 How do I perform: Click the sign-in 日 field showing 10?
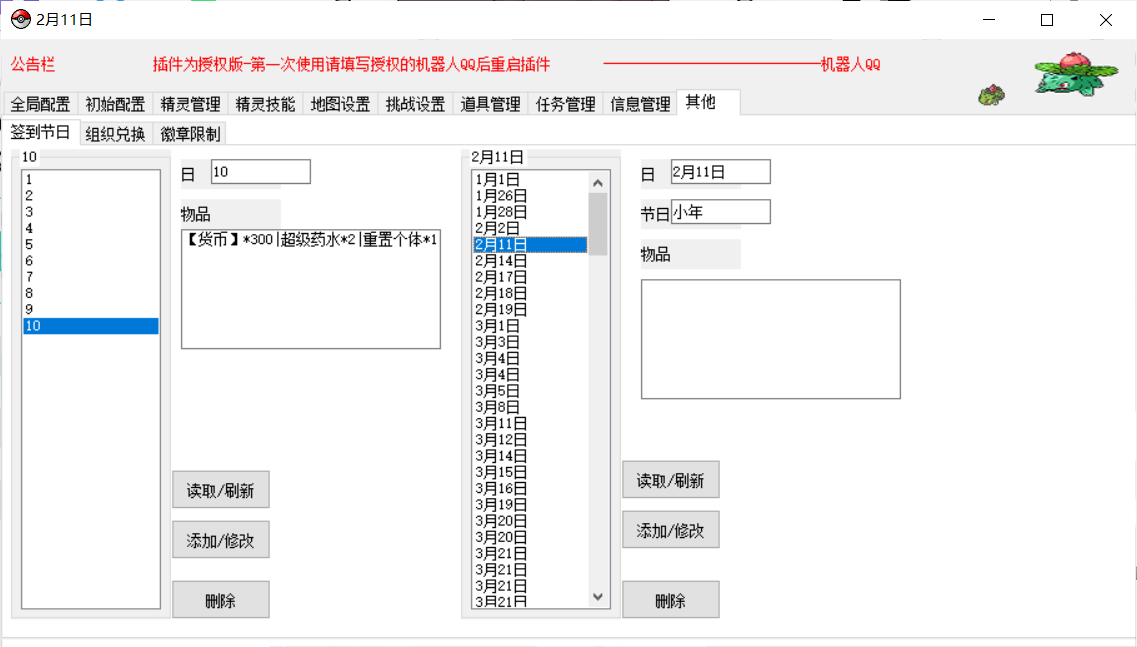[260, 172]
